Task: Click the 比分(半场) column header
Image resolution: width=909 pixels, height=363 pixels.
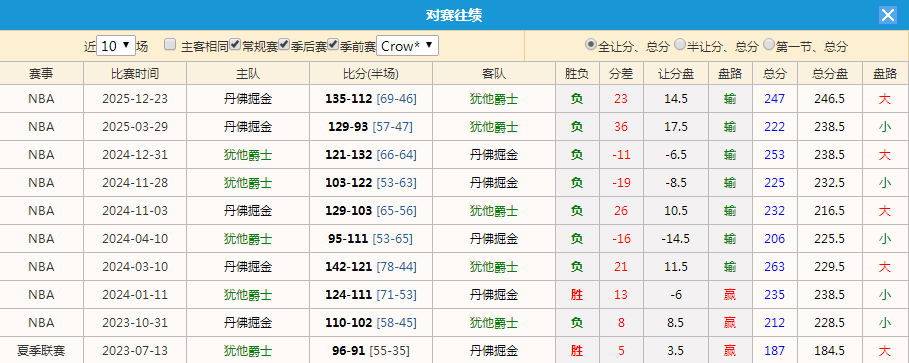Action: [371, 74]
